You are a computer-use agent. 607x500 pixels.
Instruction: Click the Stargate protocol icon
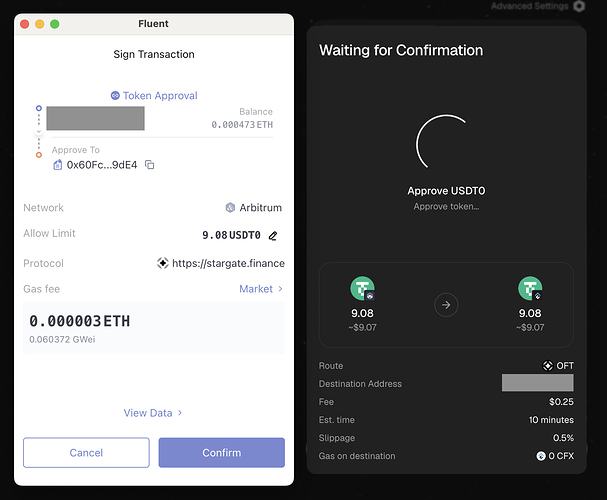click(x=163, y=263)
